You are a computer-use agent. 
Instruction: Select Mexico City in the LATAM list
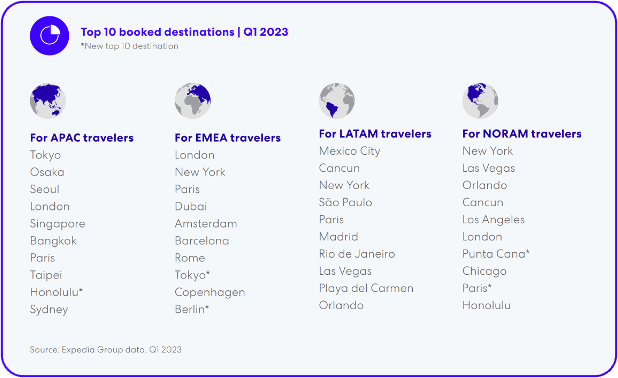click(350, 151)
